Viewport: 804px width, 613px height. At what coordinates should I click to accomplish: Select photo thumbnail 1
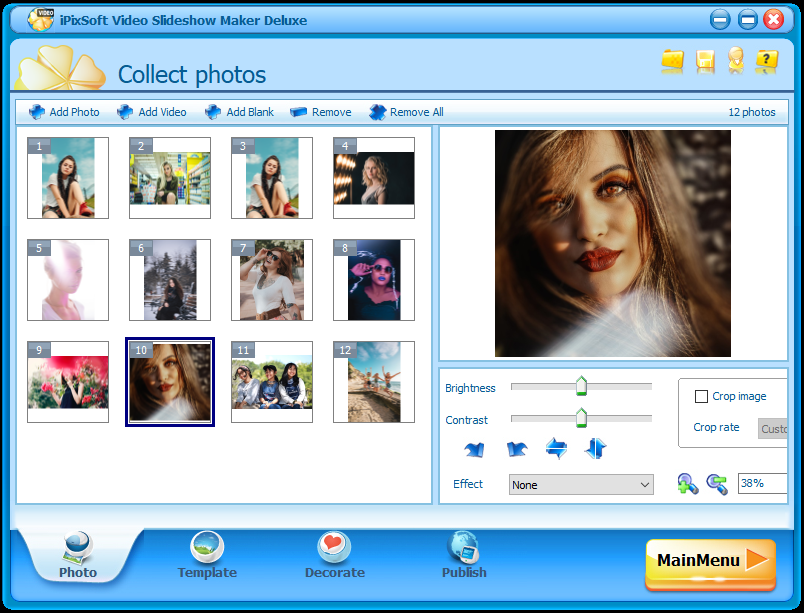coord(68,178)
